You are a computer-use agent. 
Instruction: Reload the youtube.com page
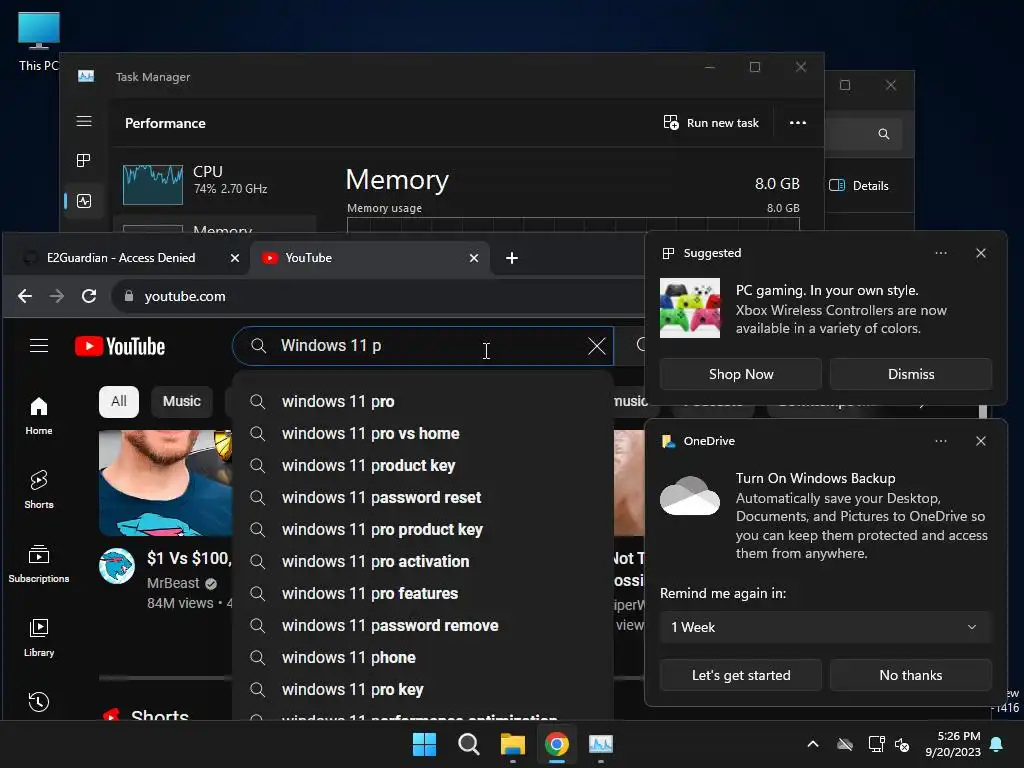[89, 296]
